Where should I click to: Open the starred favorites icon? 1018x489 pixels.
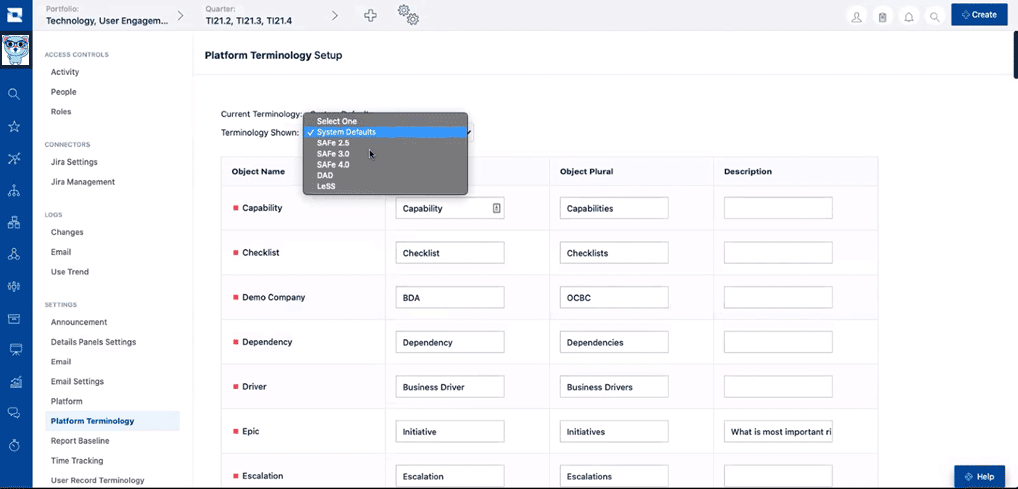click(x=14, y=126)
